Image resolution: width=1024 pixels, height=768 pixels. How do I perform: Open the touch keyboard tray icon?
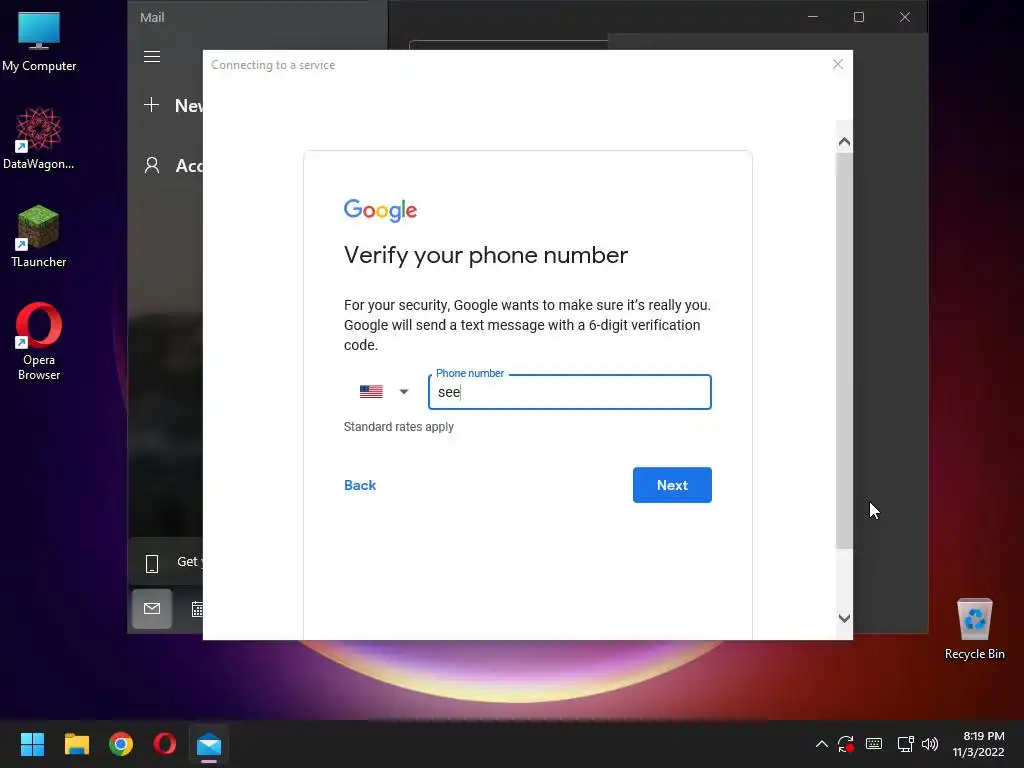(874, 744)
